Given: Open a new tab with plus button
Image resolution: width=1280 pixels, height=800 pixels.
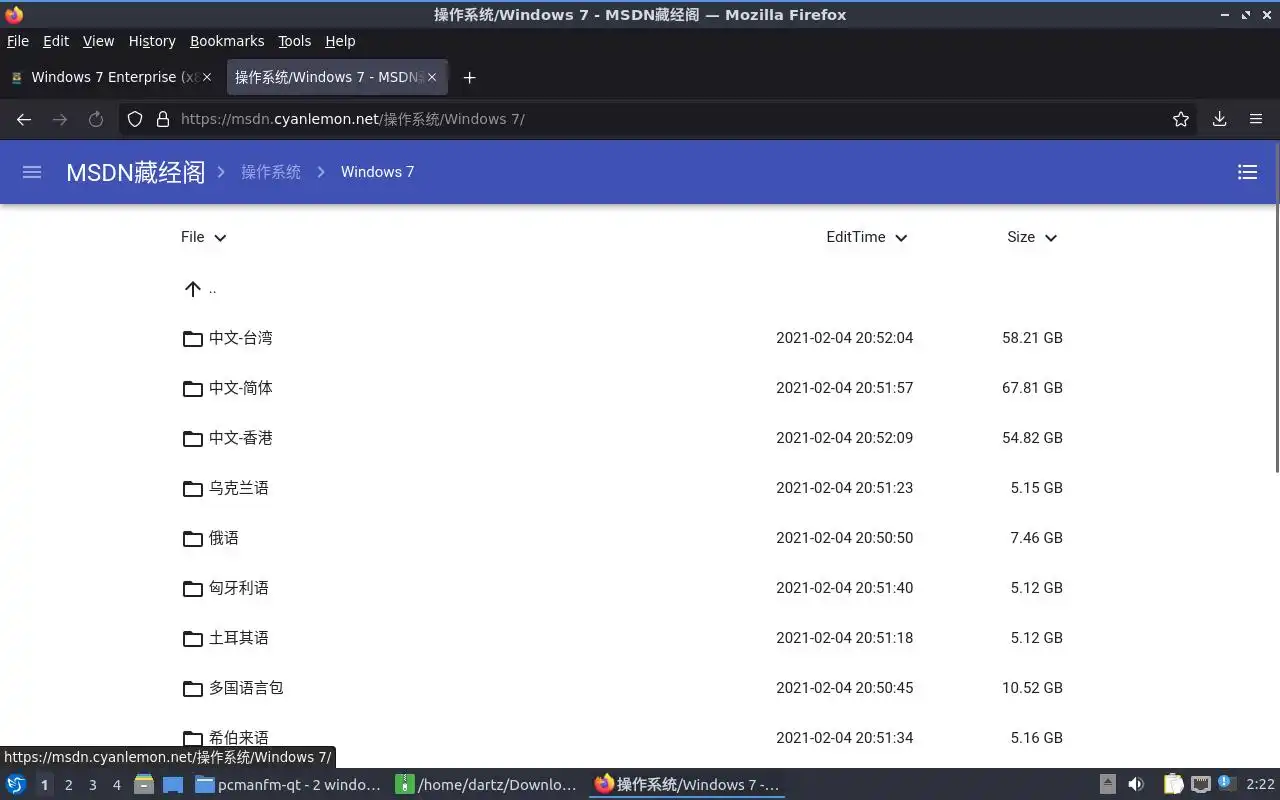Looking at the screenshot, I should (x=469, y=77).
